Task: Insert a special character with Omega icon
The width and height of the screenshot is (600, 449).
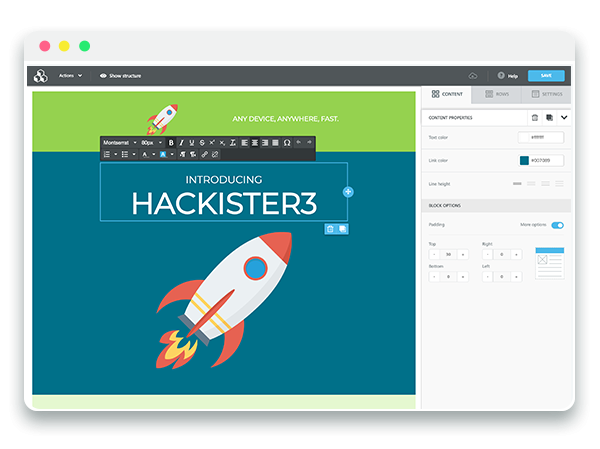Action: 287,143
